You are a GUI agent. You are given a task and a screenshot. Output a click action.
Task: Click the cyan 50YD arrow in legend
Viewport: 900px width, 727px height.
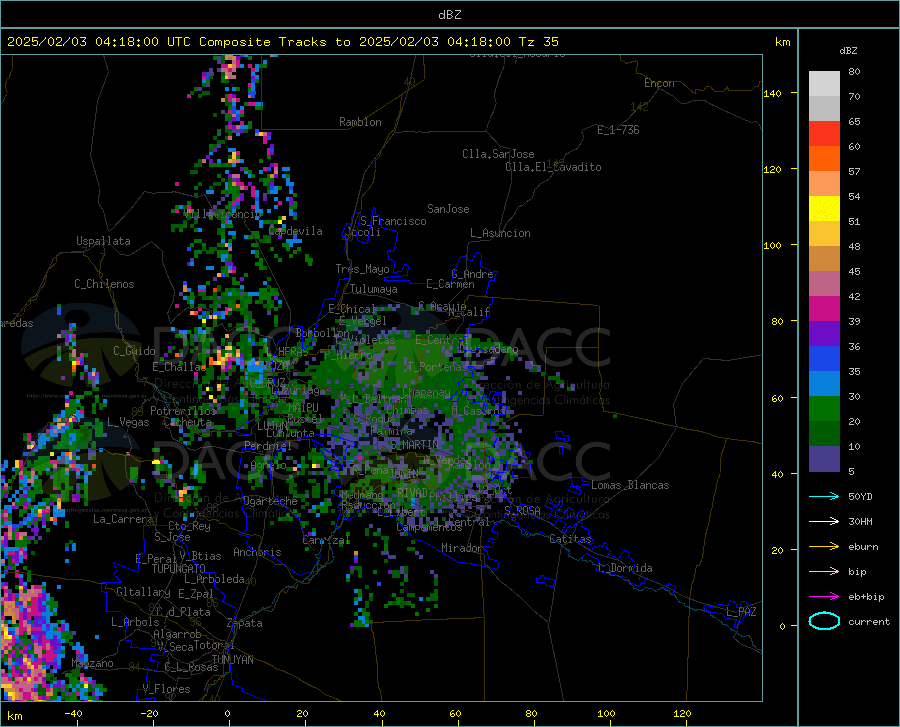[824, 496]
